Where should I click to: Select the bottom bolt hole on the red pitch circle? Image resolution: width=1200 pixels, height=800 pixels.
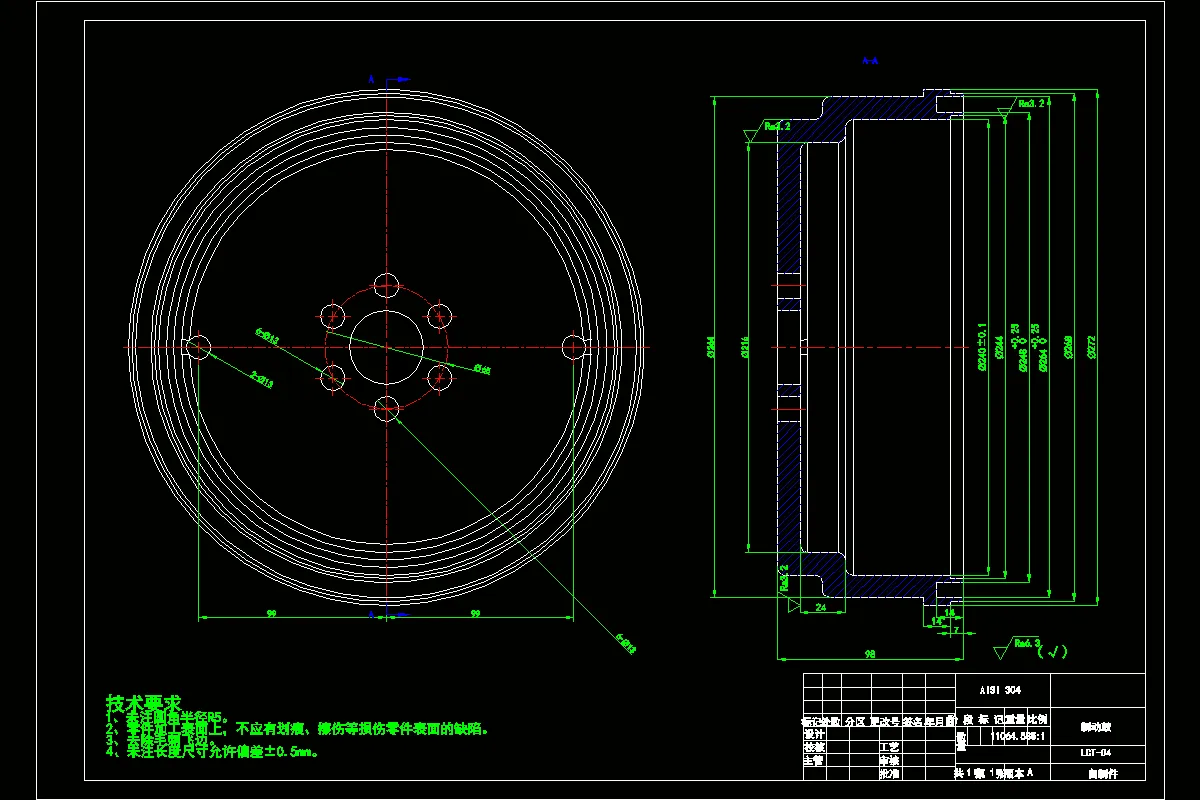coord(388,408)
